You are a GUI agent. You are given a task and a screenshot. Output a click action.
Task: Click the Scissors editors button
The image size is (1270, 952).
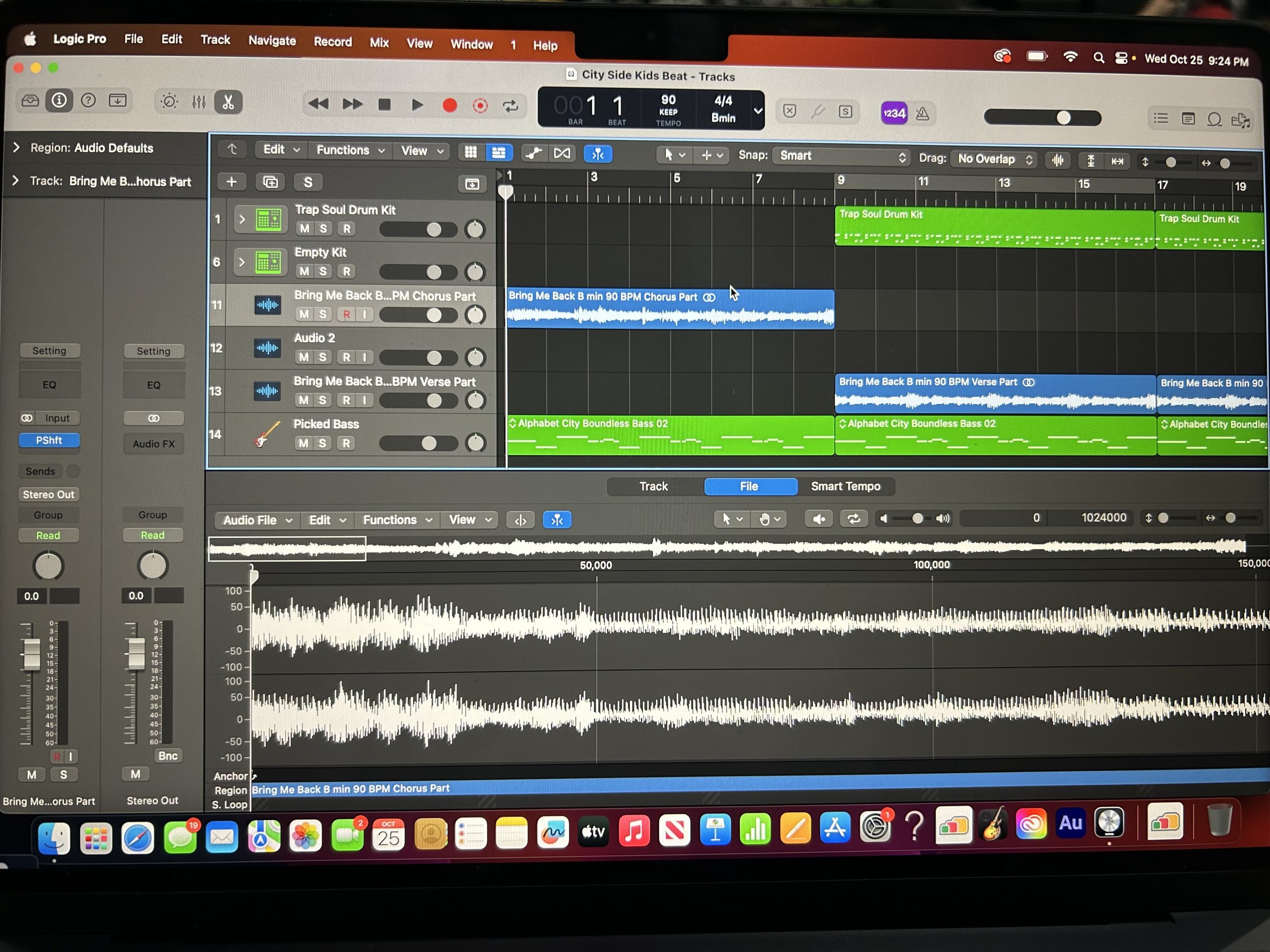(x=228, y=102)
